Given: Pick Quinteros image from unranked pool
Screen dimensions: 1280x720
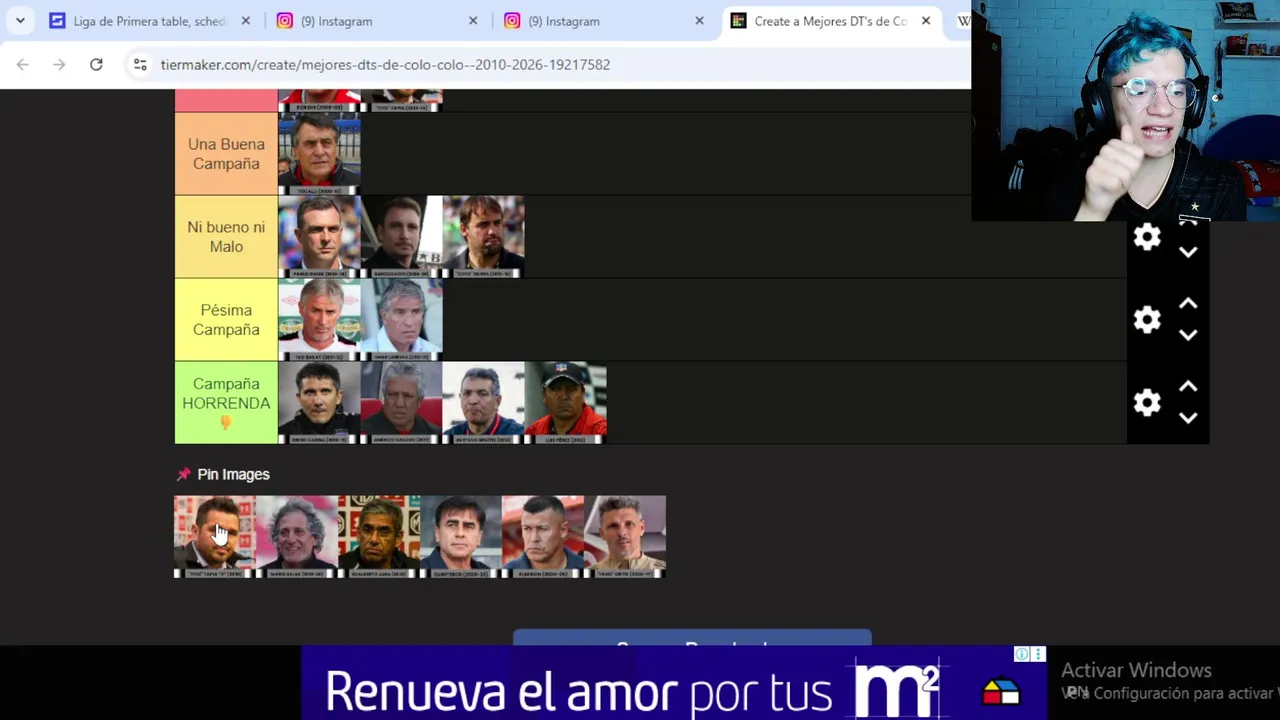Looking at the screenshot, I should tap(461, 537).
